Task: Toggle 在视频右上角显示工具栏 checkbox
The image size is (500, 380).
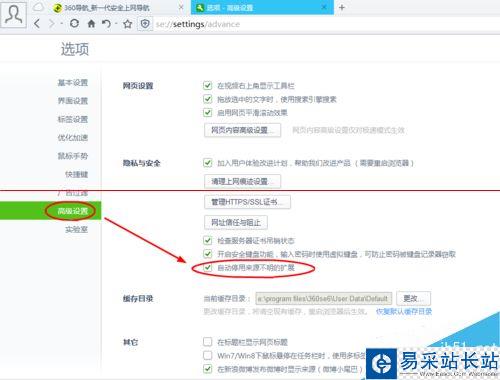Action: pos(207,86)
